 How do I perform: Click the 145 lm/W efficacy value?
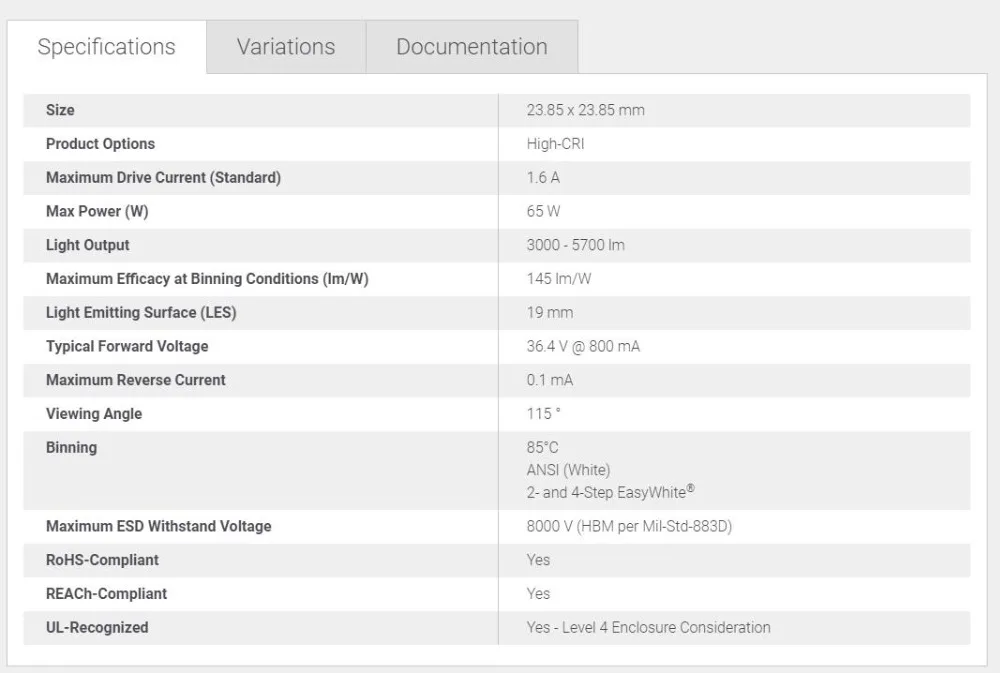click(559, 279)
